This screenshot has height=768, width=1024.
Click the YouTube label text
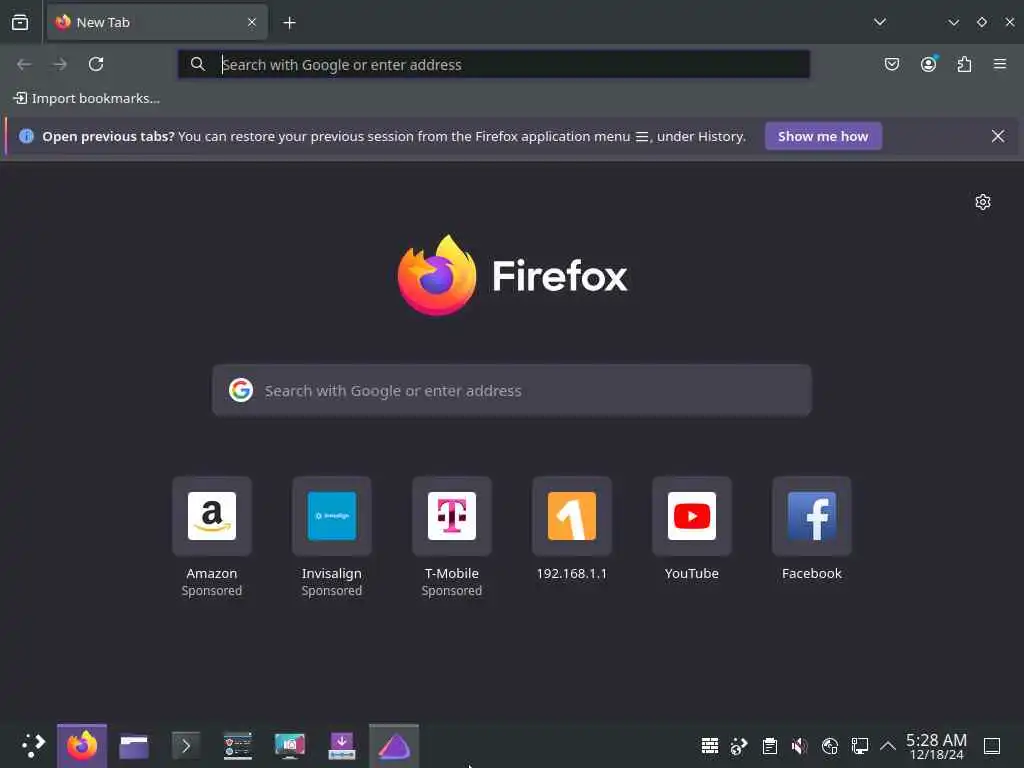692,573
